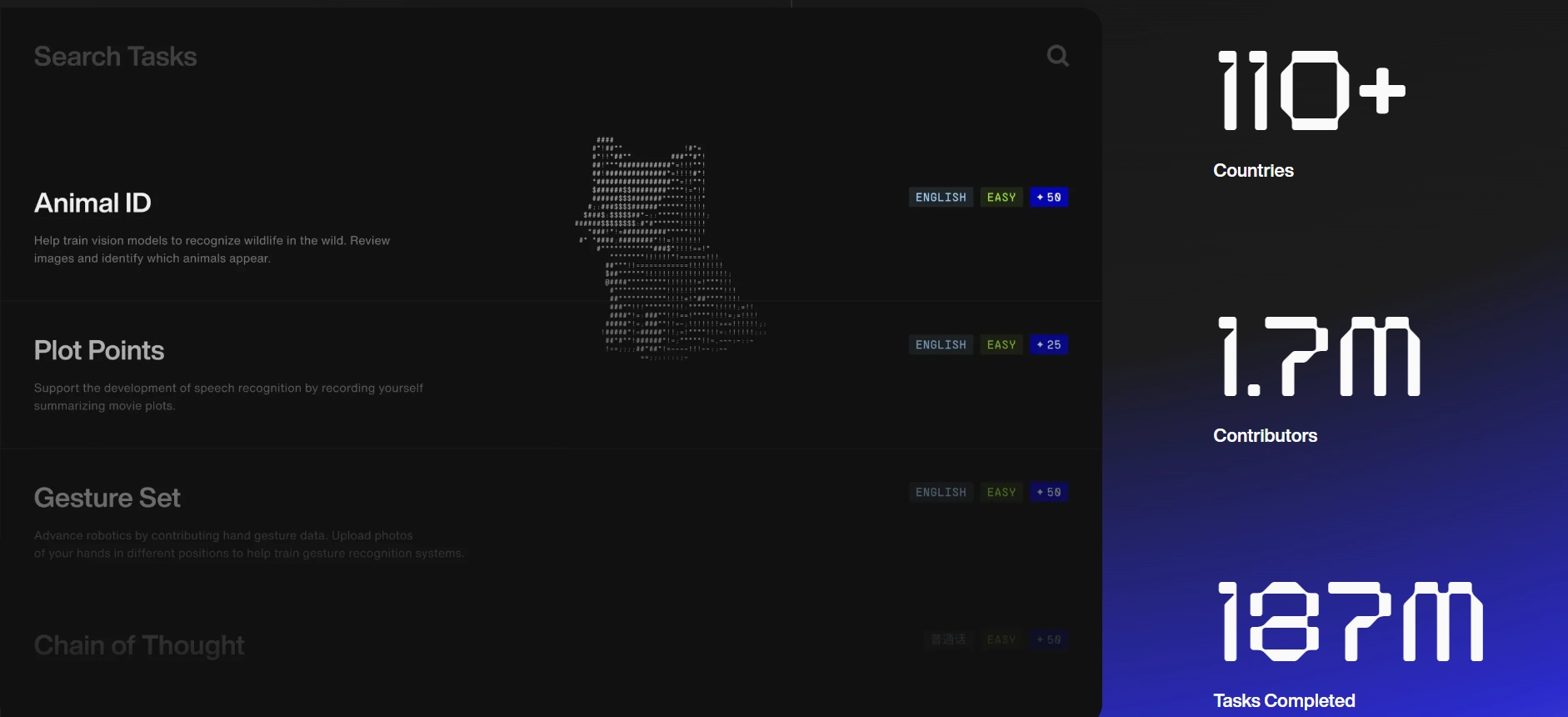This screenshot has width=1568, height=717.
Task: Click the 187M Tasks Completed statistic
Action: 1350,622
